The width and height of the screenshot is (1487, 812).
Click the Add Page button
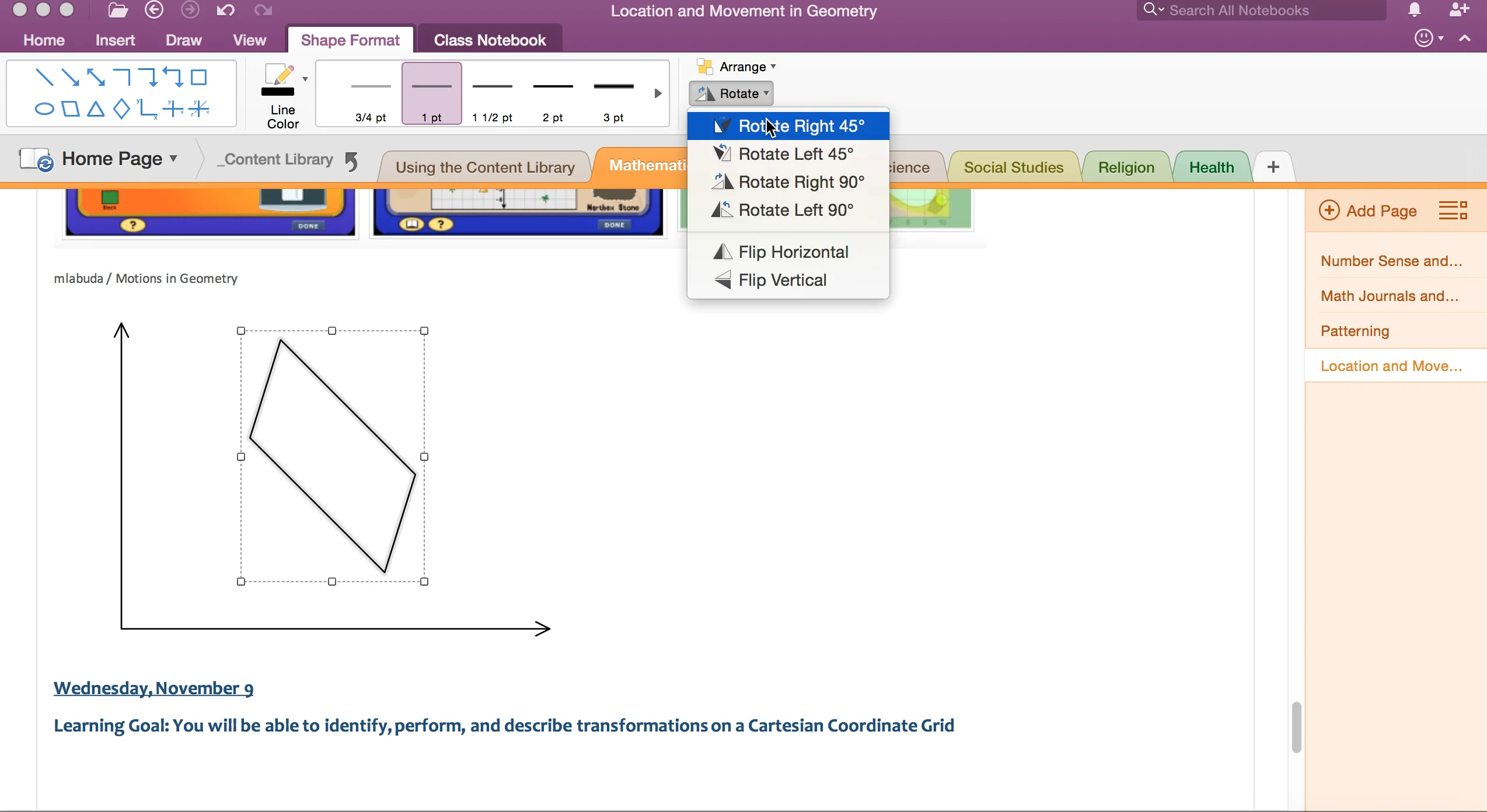(x=1368, y=211)
